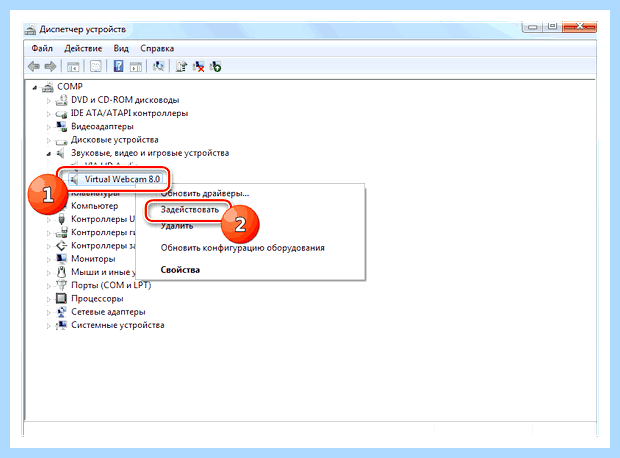Click the Forward arrow in toolbar
The image size is (620, 458).
(x=50, y=66)
